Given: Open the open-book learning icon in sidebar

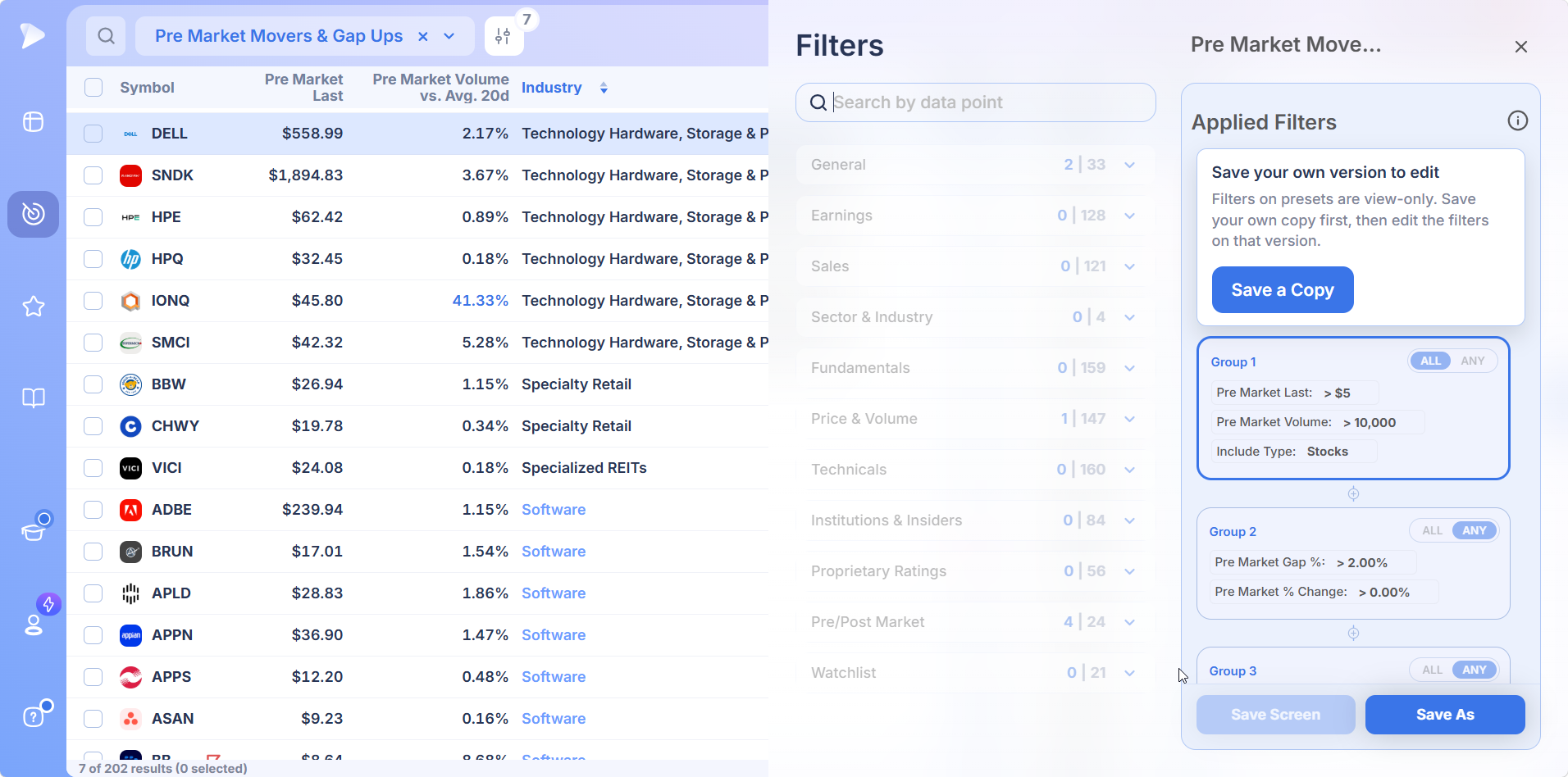Looking at the screenshot, I should tap(33, 398).
